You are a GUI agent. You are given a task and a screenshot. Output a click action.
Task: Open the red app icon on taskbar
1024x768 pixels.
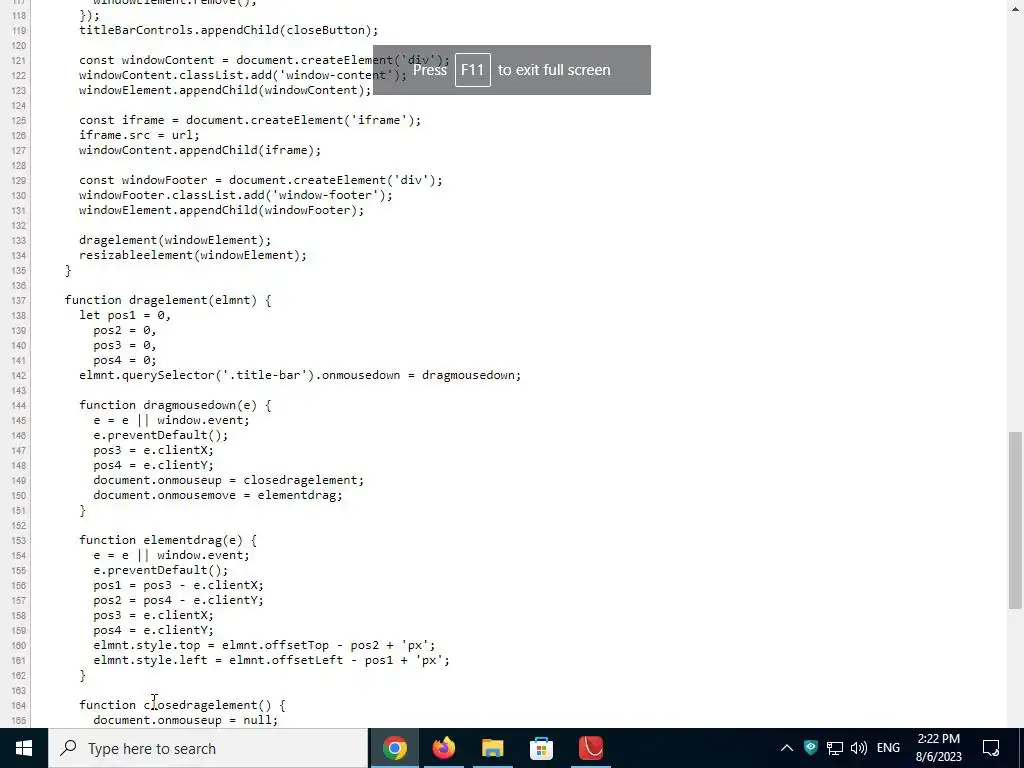click(x=590, y=748)
